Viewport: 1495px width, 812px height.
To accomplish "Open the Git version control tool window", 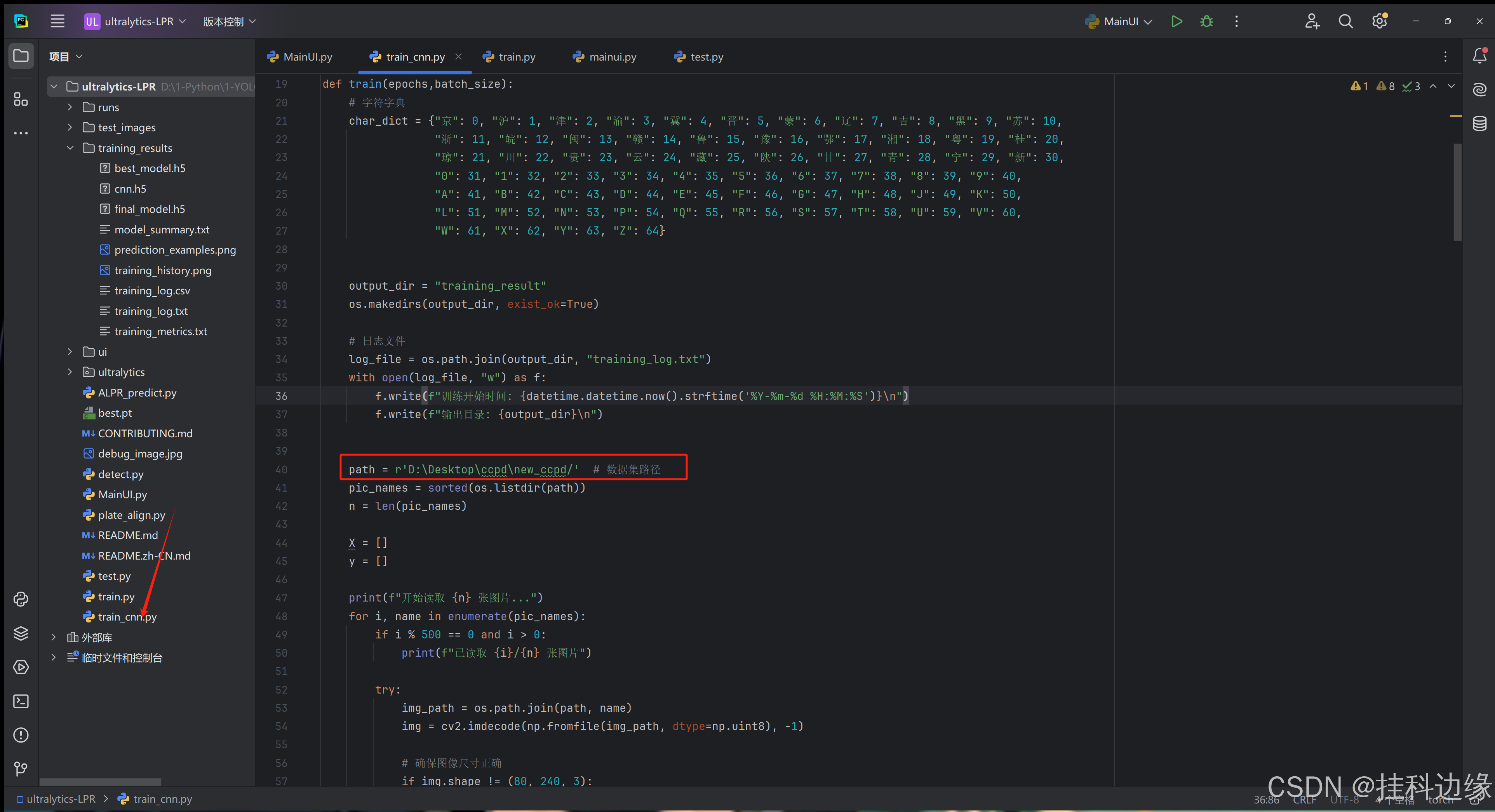I will pos(21,769).
